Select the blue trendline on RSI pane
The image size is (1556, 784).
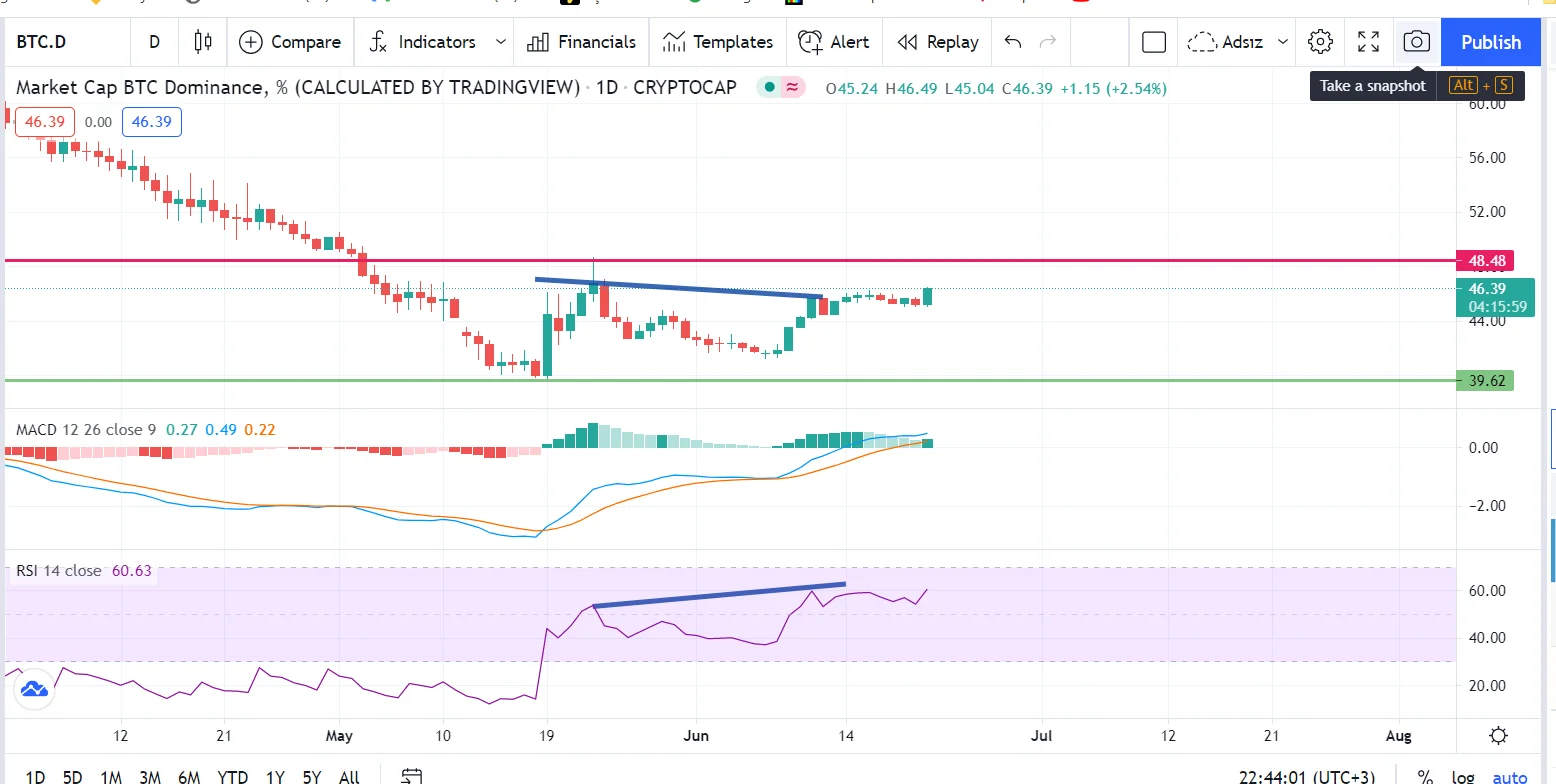720,595
